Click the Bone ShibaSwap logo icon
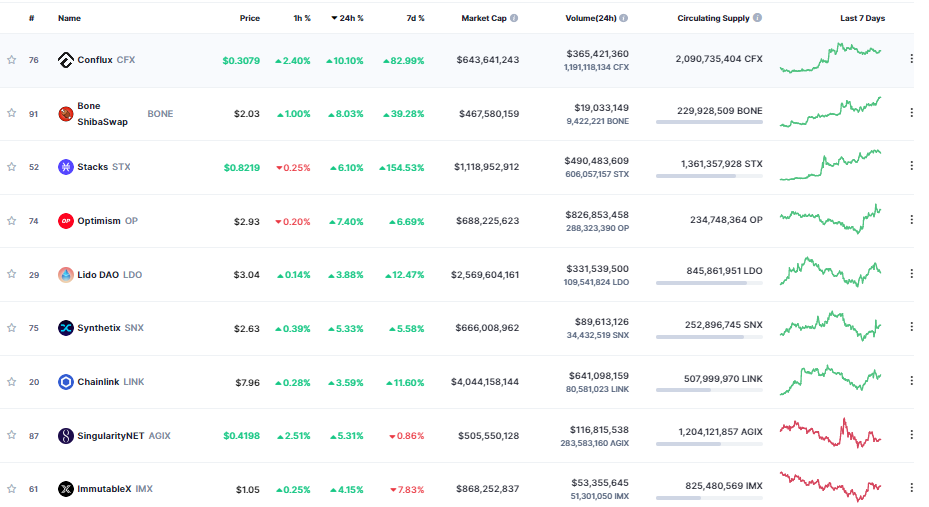The width and height of the screenshot is (929, 507). click(x=66, y=114)
